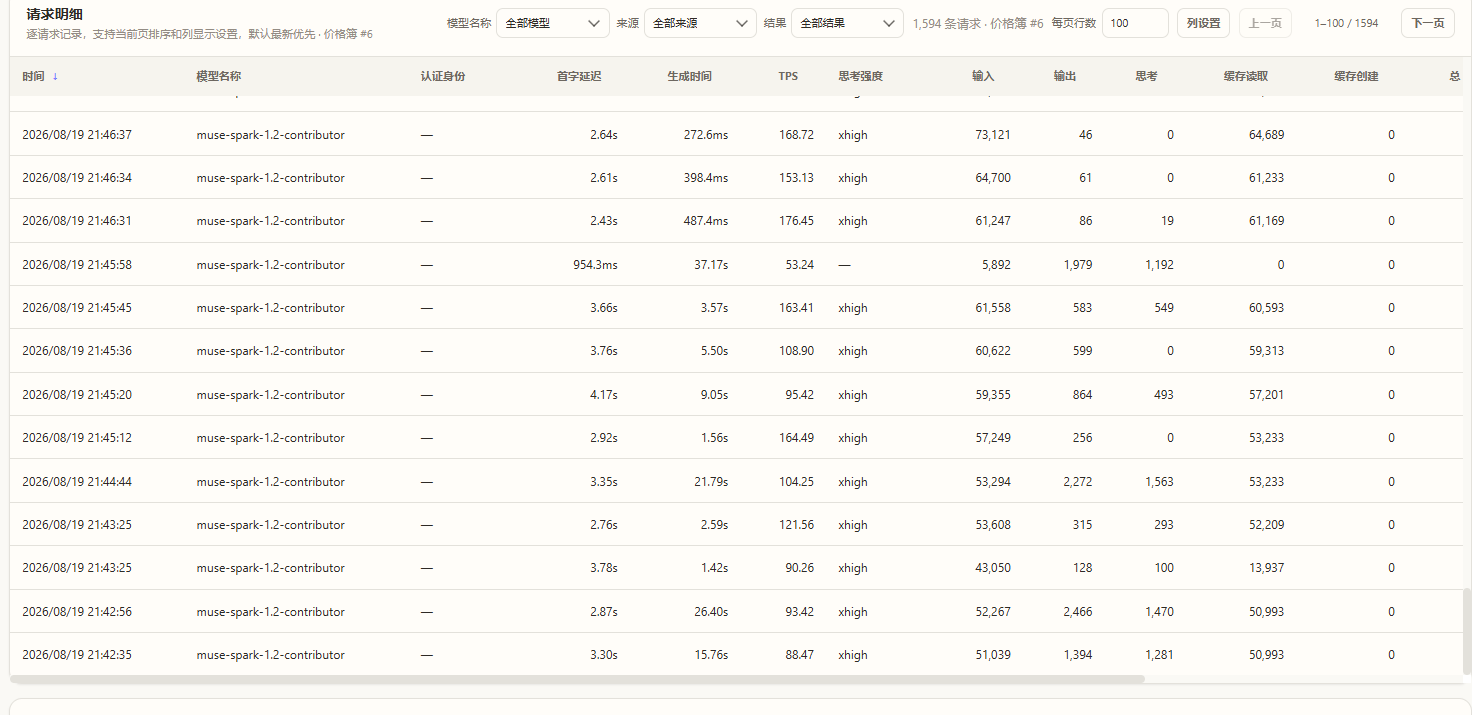Click the input value 43,050
The height and width of the screenshot is (715, 1472).
point(993,568)
